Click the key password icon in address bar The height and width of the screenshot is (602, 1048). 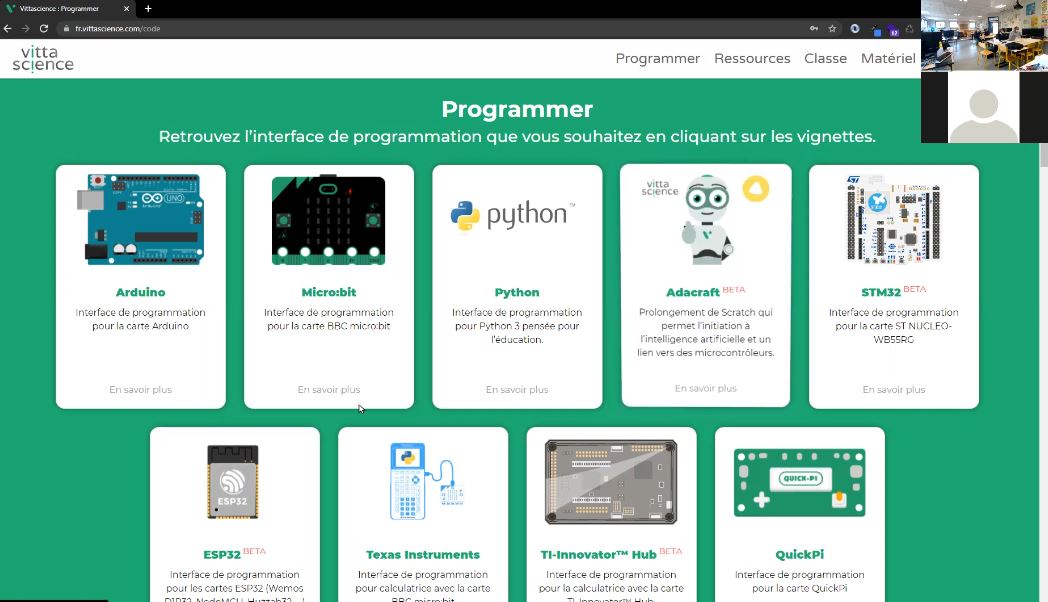pos(813,29)
